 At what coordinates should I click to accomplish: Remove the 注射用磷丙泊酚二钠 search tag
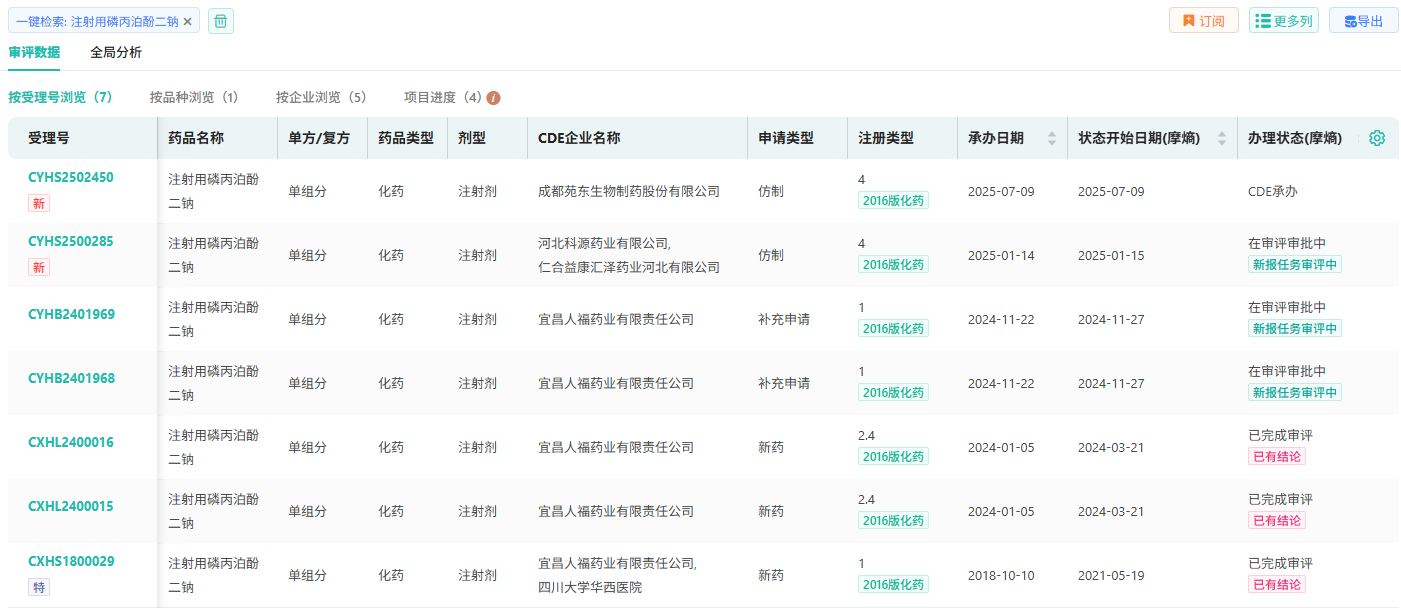point(187,21)
